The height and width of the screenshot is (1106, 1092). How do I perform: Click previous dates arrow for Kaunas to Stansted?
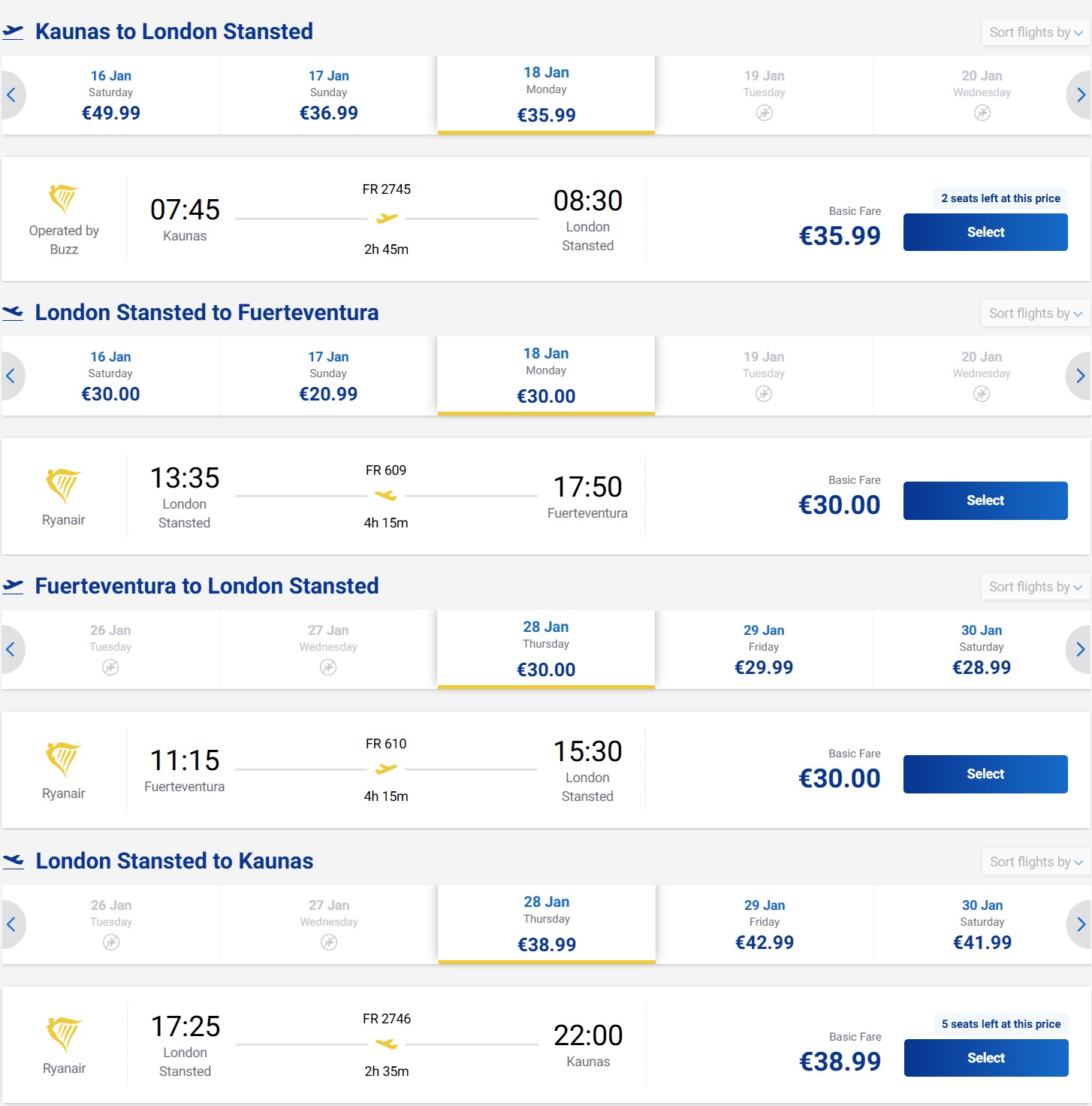click(11, 95)
